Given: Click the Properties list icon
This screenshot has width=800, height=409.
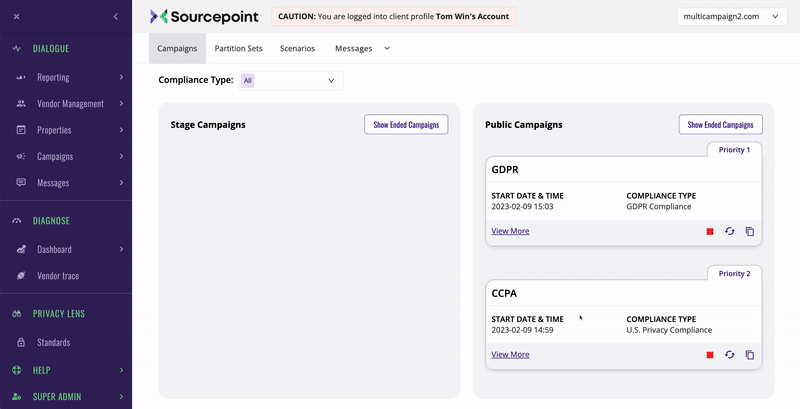Looking at the screenshot, I should [x=21, y=130].
